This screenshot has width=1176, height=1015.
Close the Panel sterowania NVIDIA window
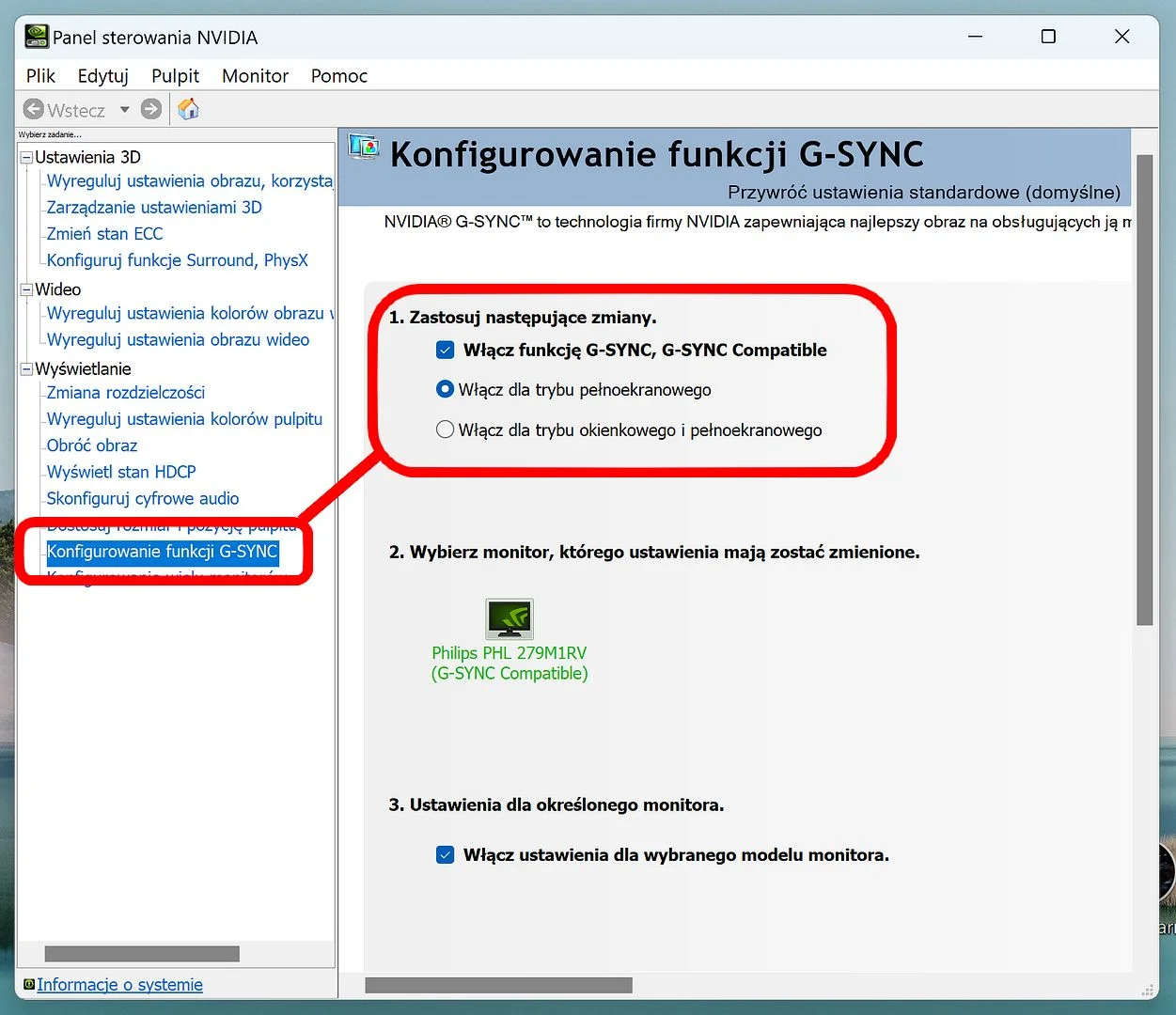click(1121, 37)
